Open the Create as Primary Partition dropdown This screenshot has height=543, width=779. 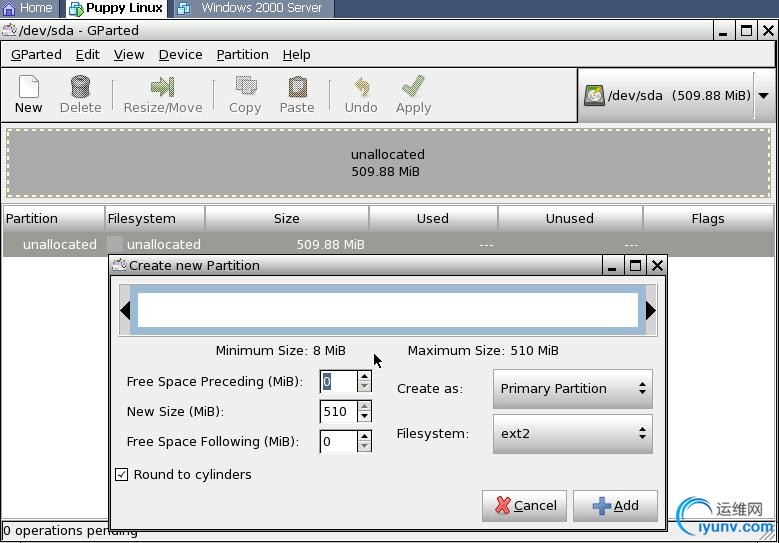572,388
